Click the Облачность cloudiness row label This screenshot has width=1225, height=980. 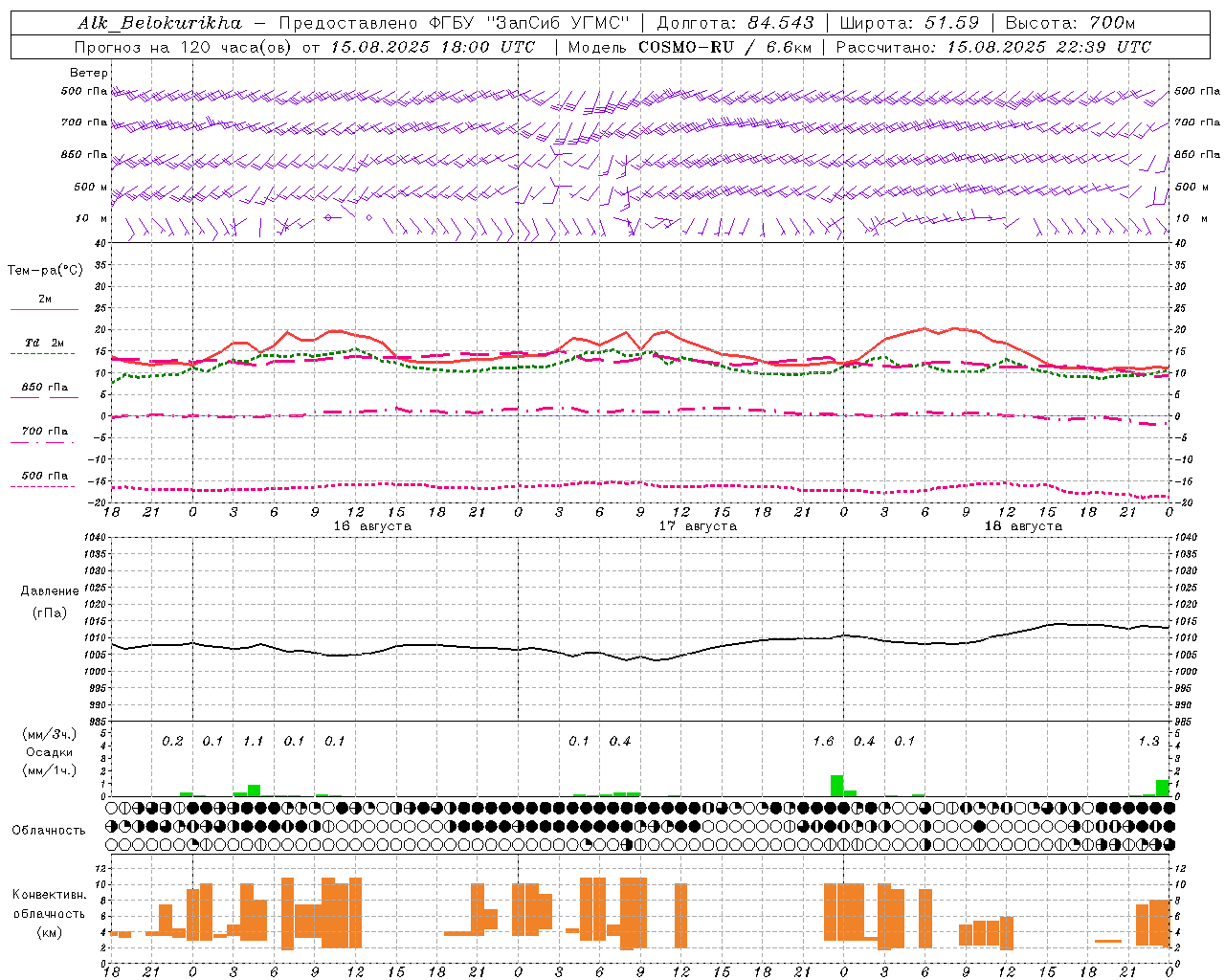coord(48,831)
